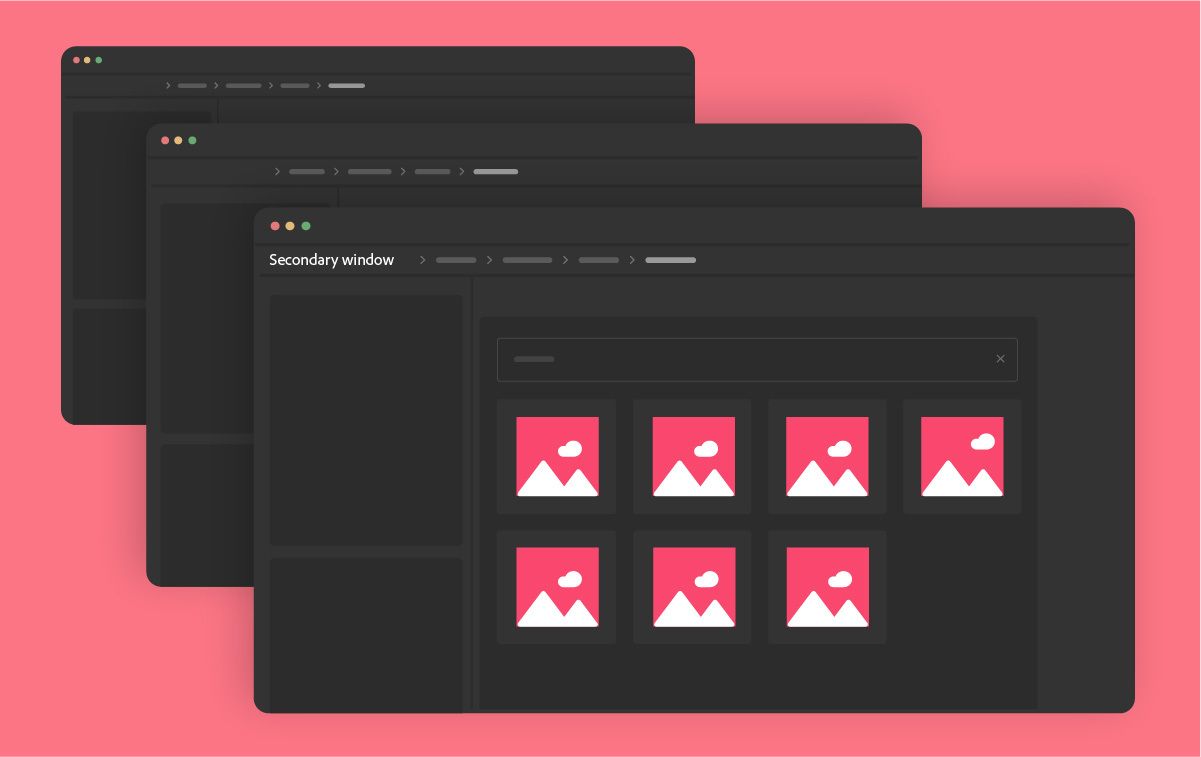
Task: Open the second image thumbnail in the top row
Action: point(692,457)
